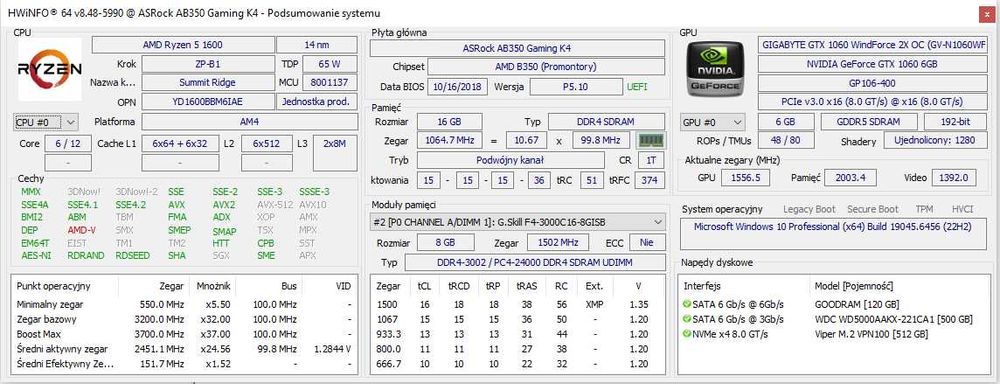1000x384 pixels.
Task: Click the YD1600BBM6IAE OPN value
Action: [x=207, y=101]
